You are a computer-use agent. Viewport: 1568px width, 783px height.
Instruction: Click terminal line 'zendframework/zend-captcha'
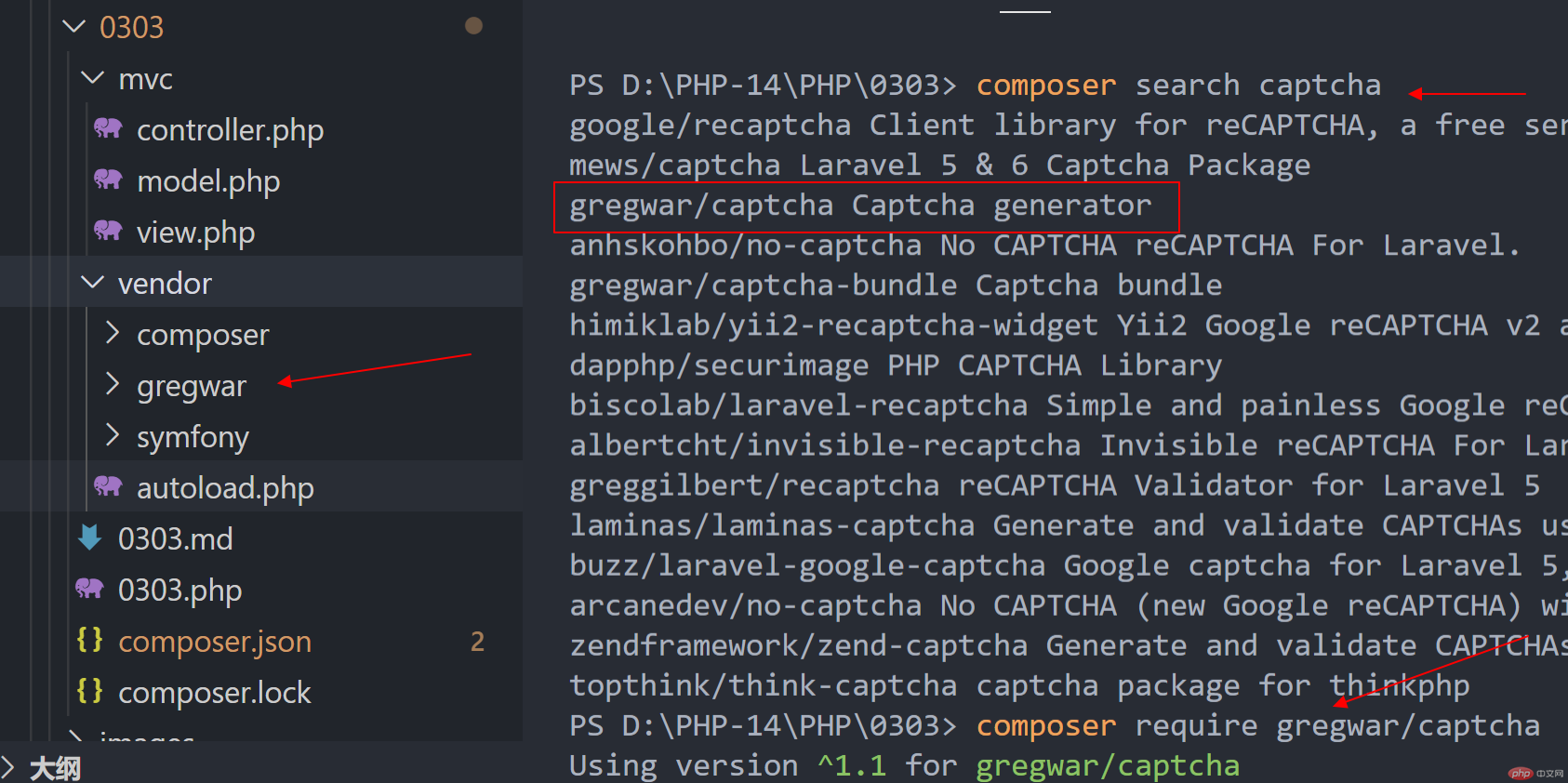pos(1069,645)
